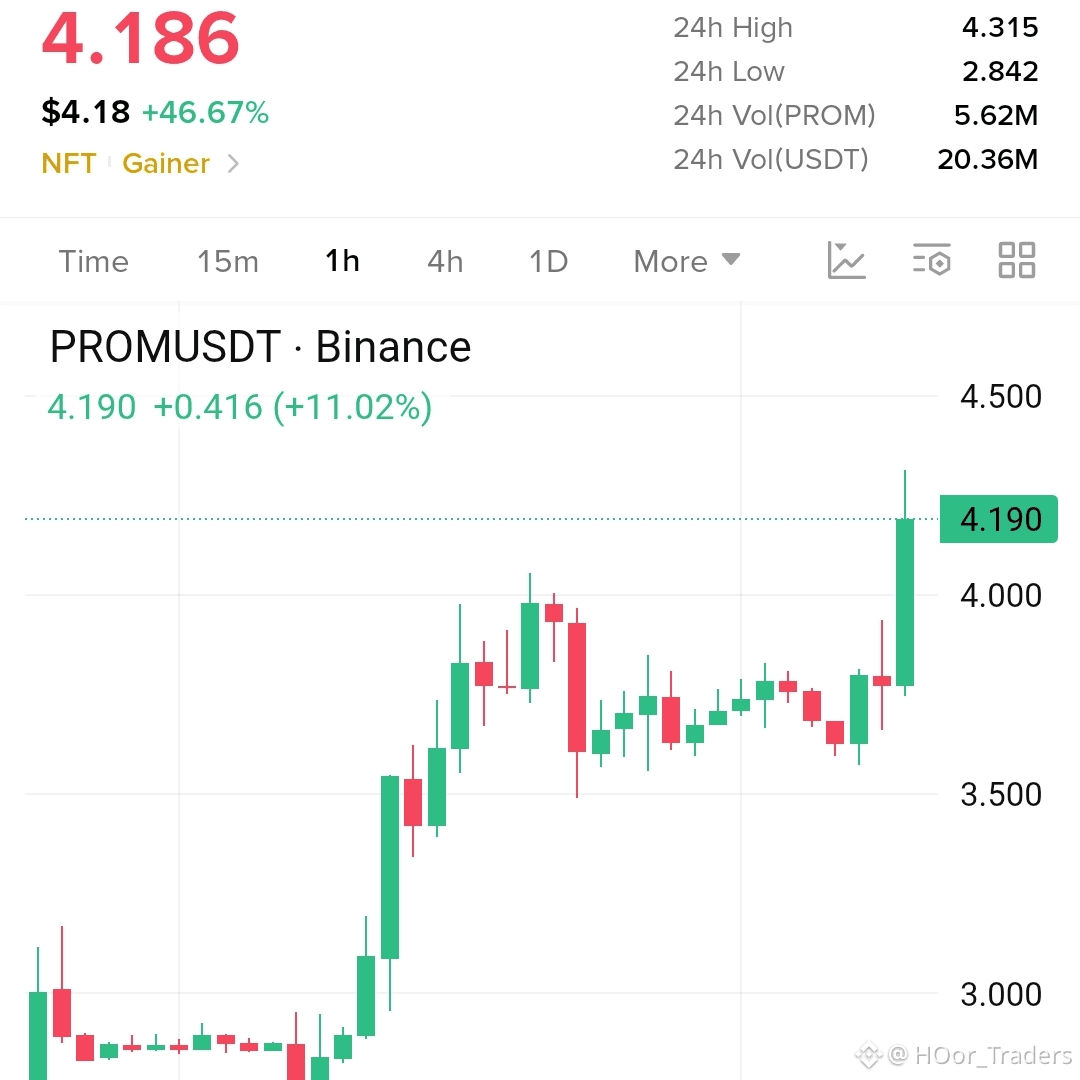Tap the 24h Low value 2.842
The height and width of the screenshot is (1080, 1080).
pyautogui.click(x=999, y=72)
